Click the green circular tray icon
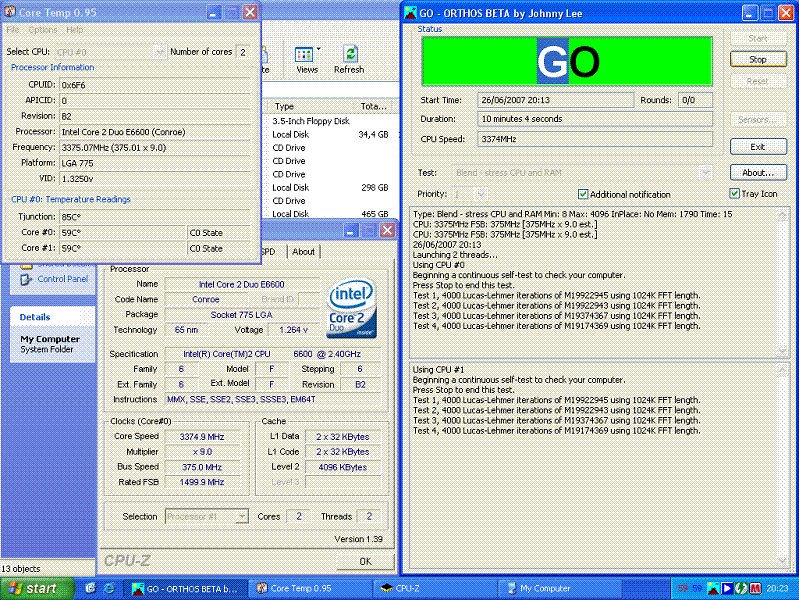The image size is (799, 600). pos(741,588)
